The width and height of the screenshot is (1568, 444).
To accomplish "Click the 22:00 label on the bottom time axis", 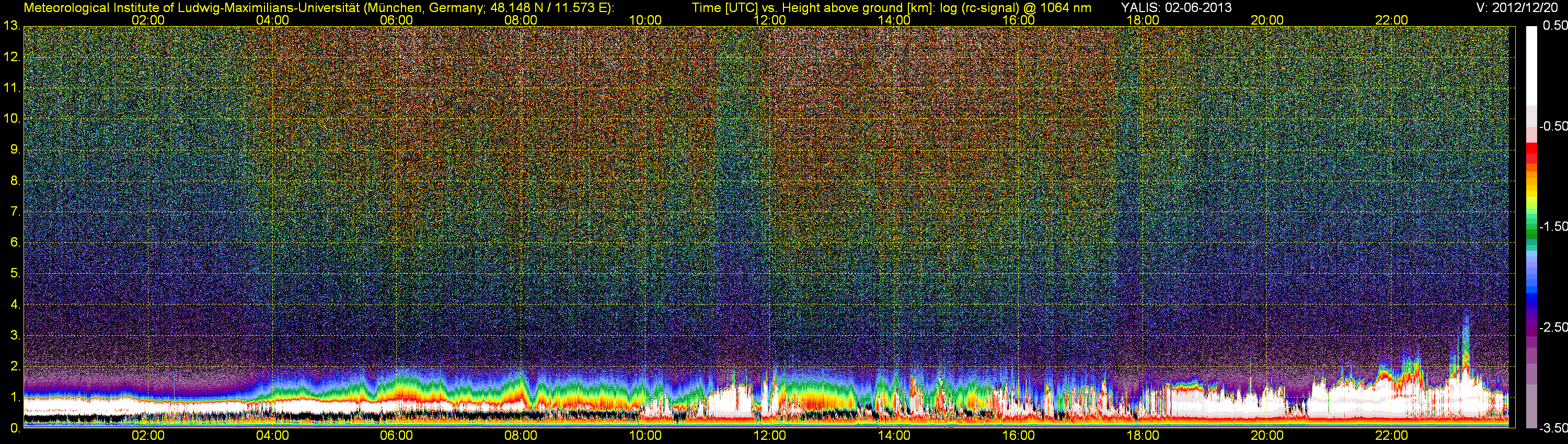I will 1391,436.
